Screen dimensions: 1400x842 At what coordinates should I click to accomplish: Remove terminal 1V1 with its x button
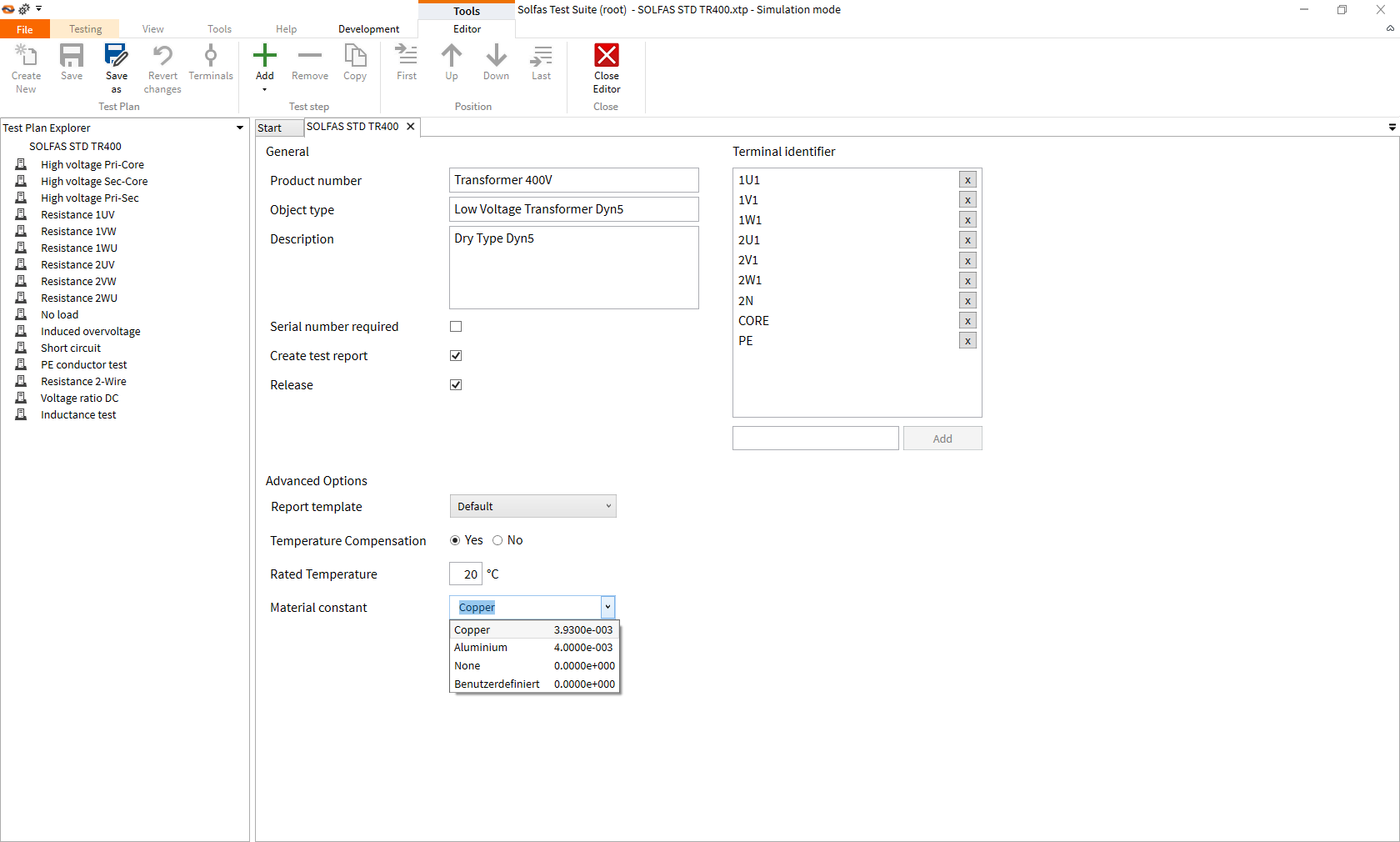[x=967, y=200]
